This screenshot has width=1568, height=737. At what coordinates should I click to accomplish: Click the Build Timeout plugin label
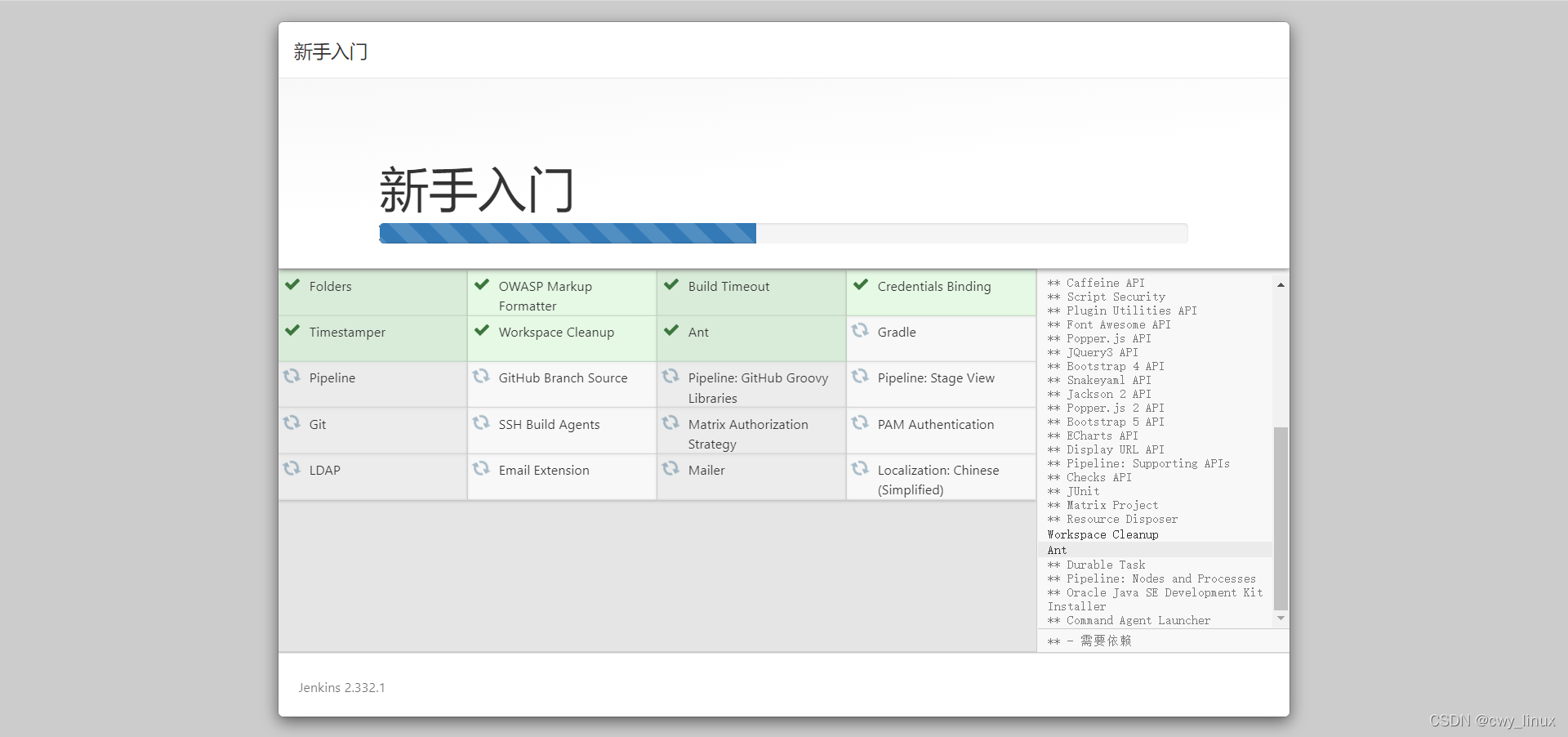728,287
